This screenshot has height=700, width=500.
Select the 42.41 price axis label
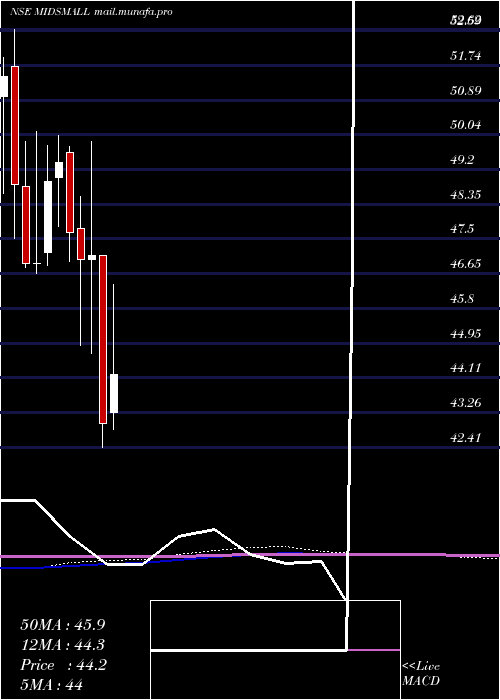(466, 437)
